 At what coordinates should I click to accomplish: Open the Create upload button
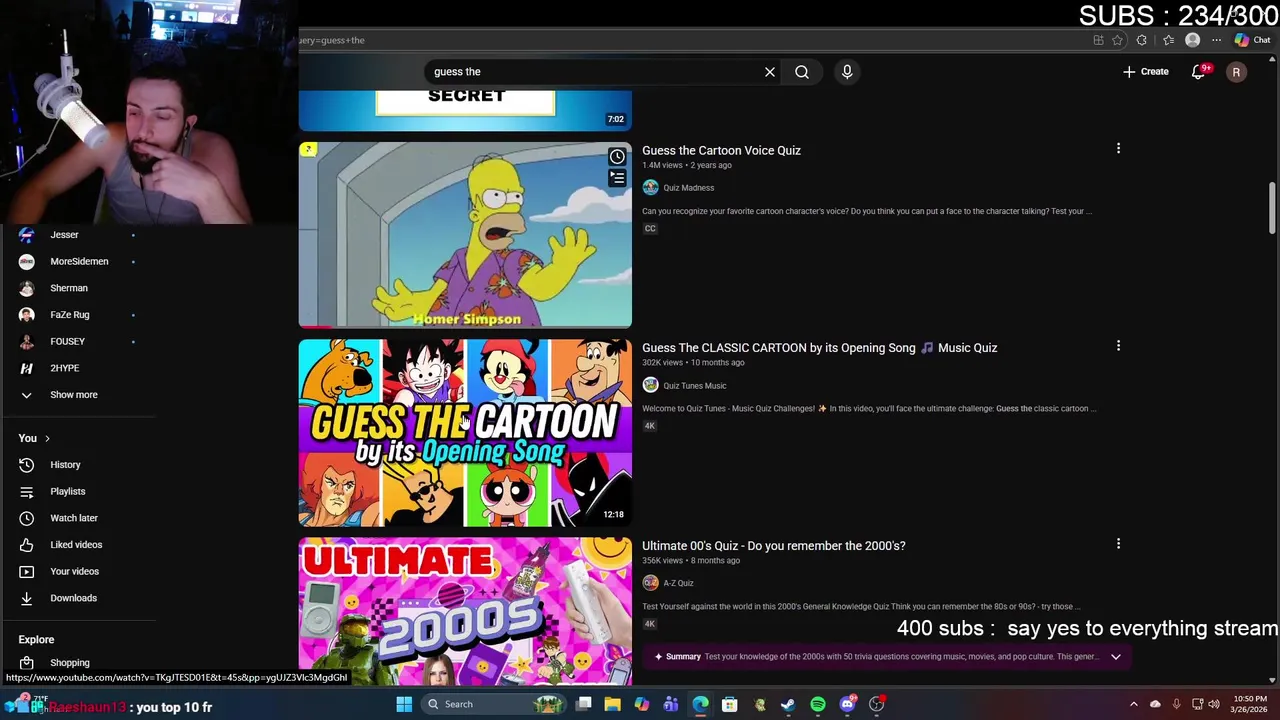point(1146,72)
